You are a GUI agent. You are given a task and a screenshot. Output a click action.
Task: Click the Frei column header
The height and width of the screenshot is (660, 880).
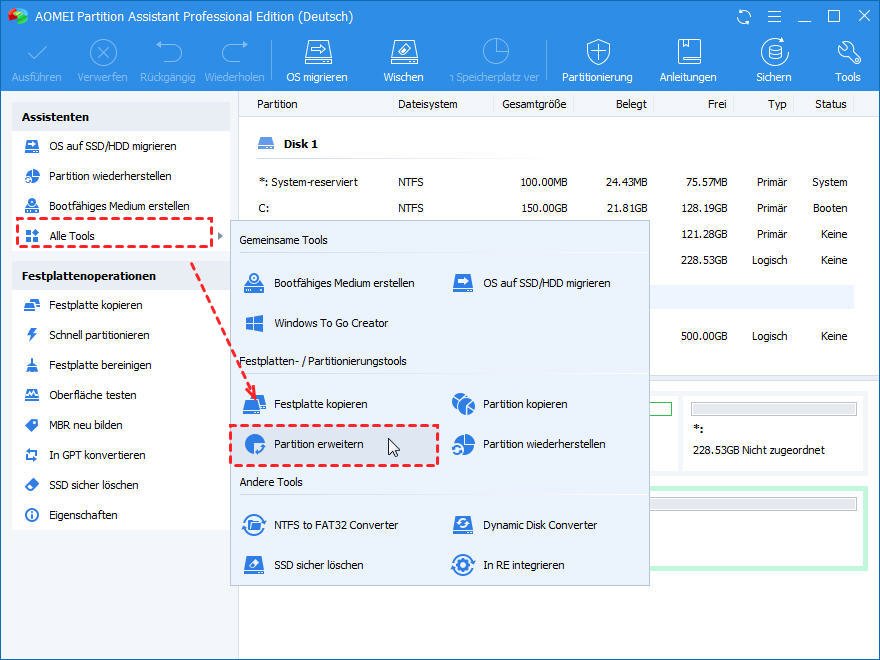pos(717,104)
